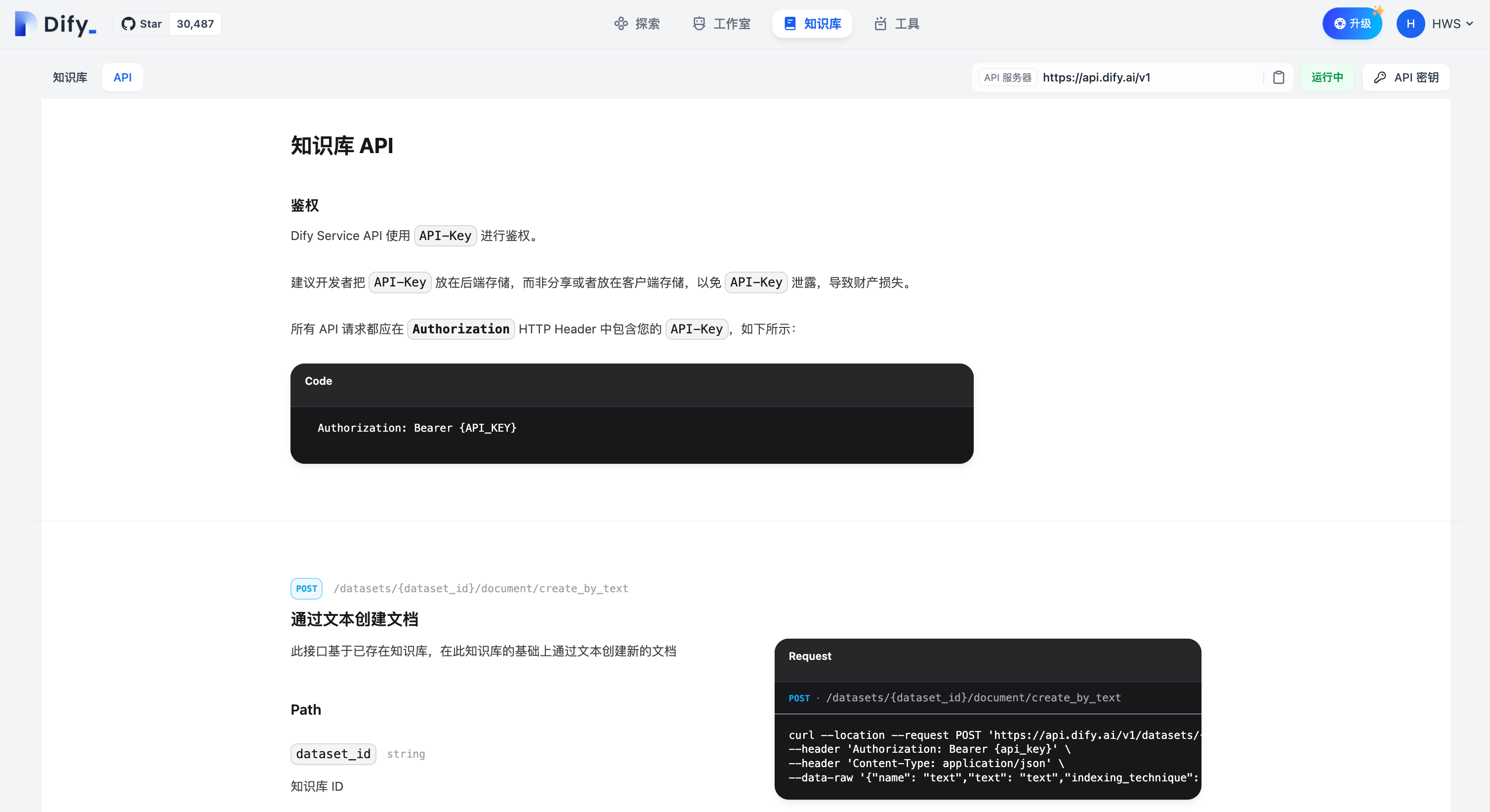
Task: Open the 工作室 studio icon
Action: click(699, 24)
